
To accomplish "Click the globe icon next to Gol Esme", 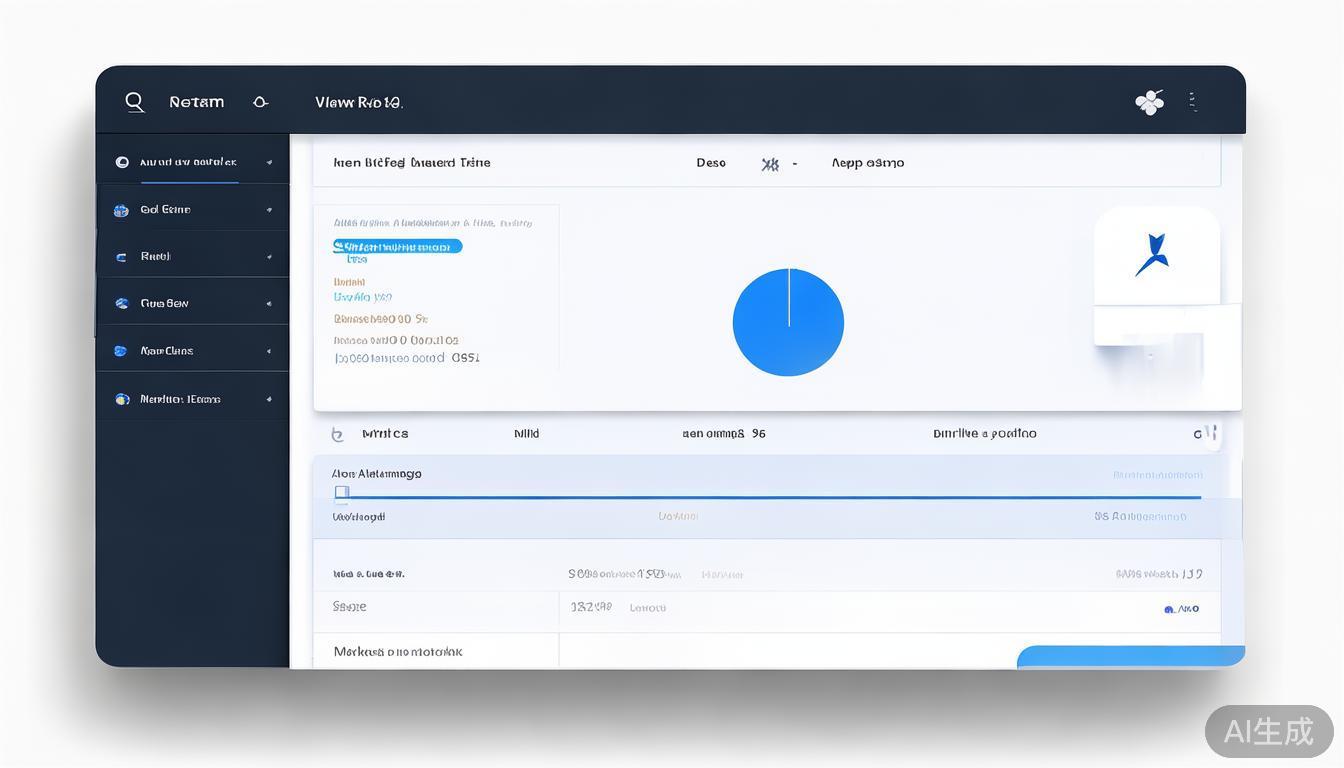I will (x=121, y=210).
